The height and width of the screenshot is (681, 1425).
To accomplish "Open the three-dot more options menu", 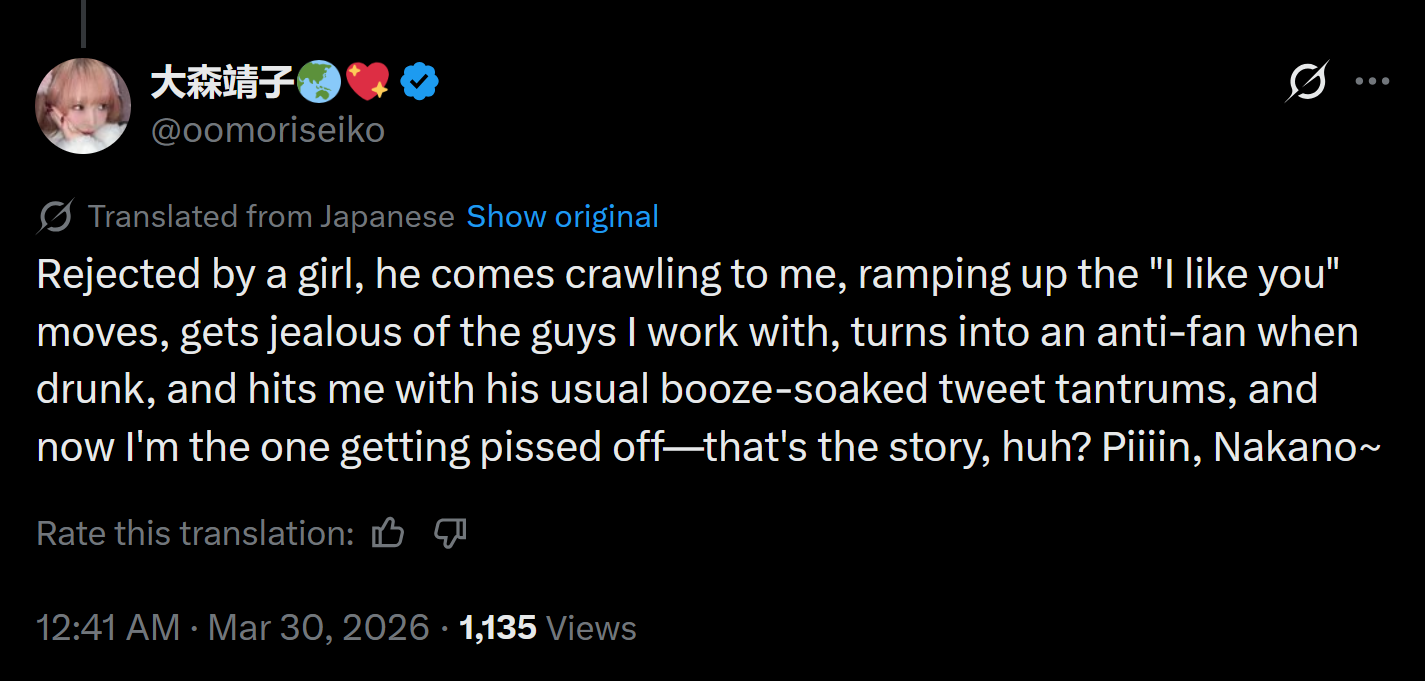I will (x=1372, y=82).
